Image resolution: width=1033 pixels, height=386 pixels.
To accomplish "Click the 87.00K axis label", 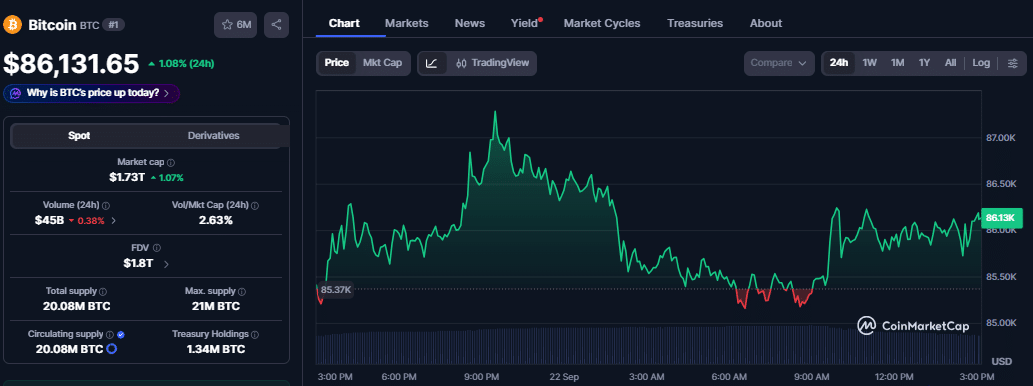I will [1001, 138].
